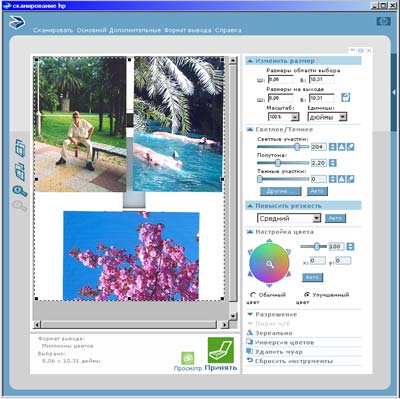This screenshot has height=399, width=400.
Task: Open the Масштаб 100% dropdown
Action: [284, 117]
